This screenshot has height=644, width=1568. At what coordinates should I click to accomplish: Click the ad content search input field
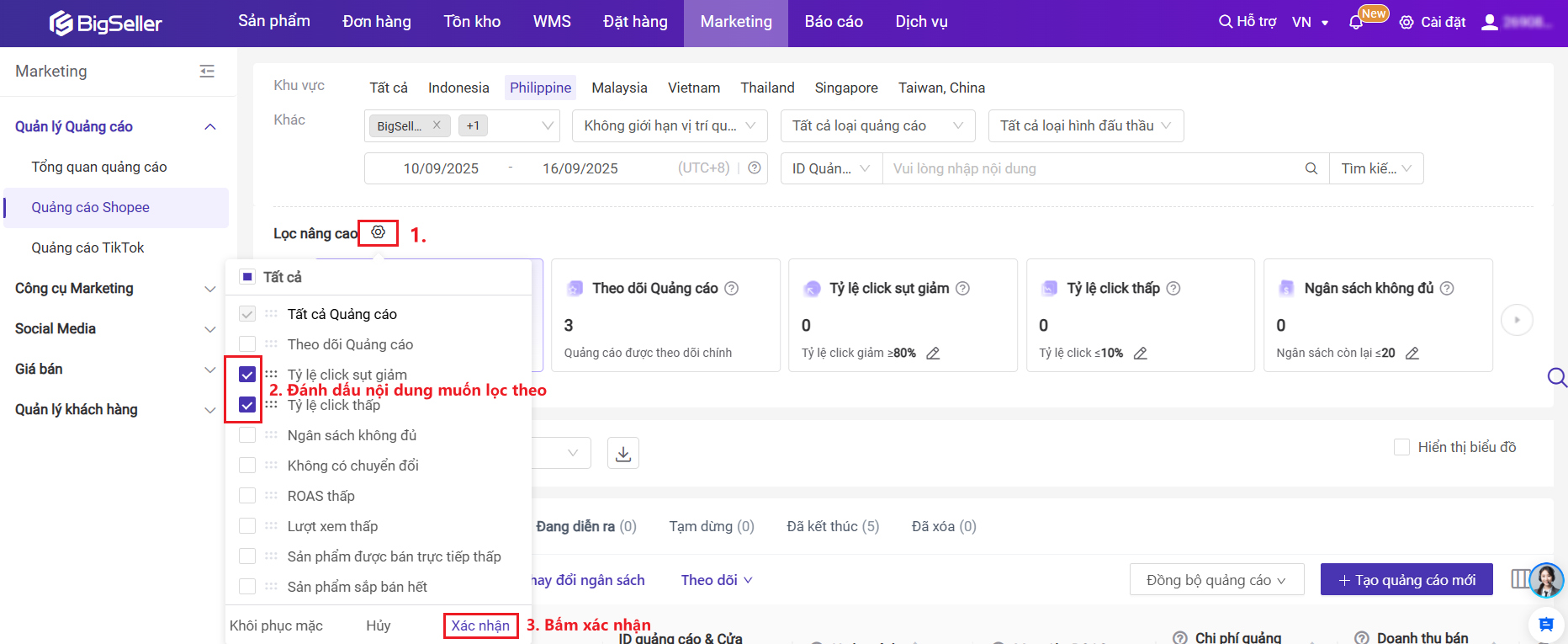(1094, 168)
